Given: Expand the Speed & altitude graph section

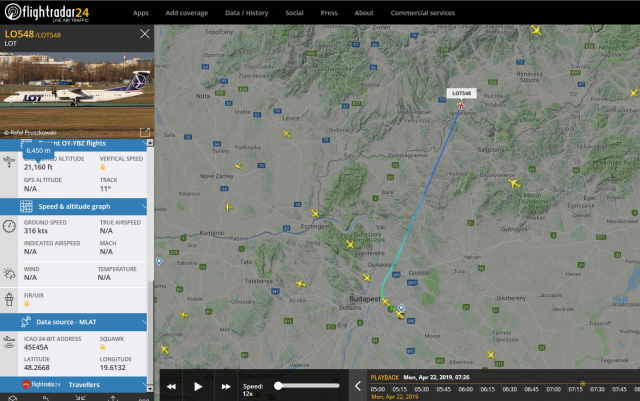Looking at the screenshot, I should point(73,207).
